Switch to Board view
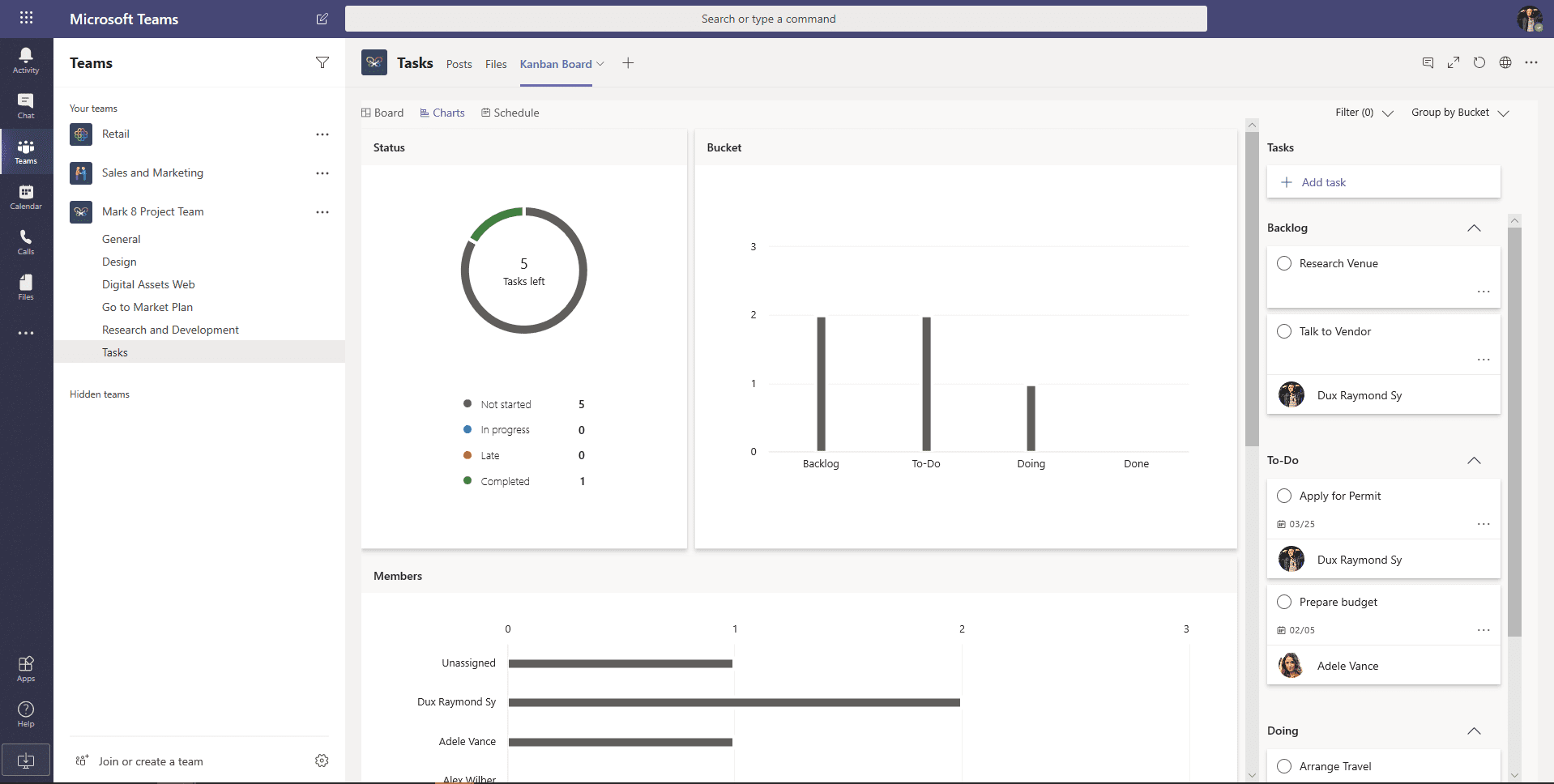The width and height of the screenshot is (1554, 784). 382,113
